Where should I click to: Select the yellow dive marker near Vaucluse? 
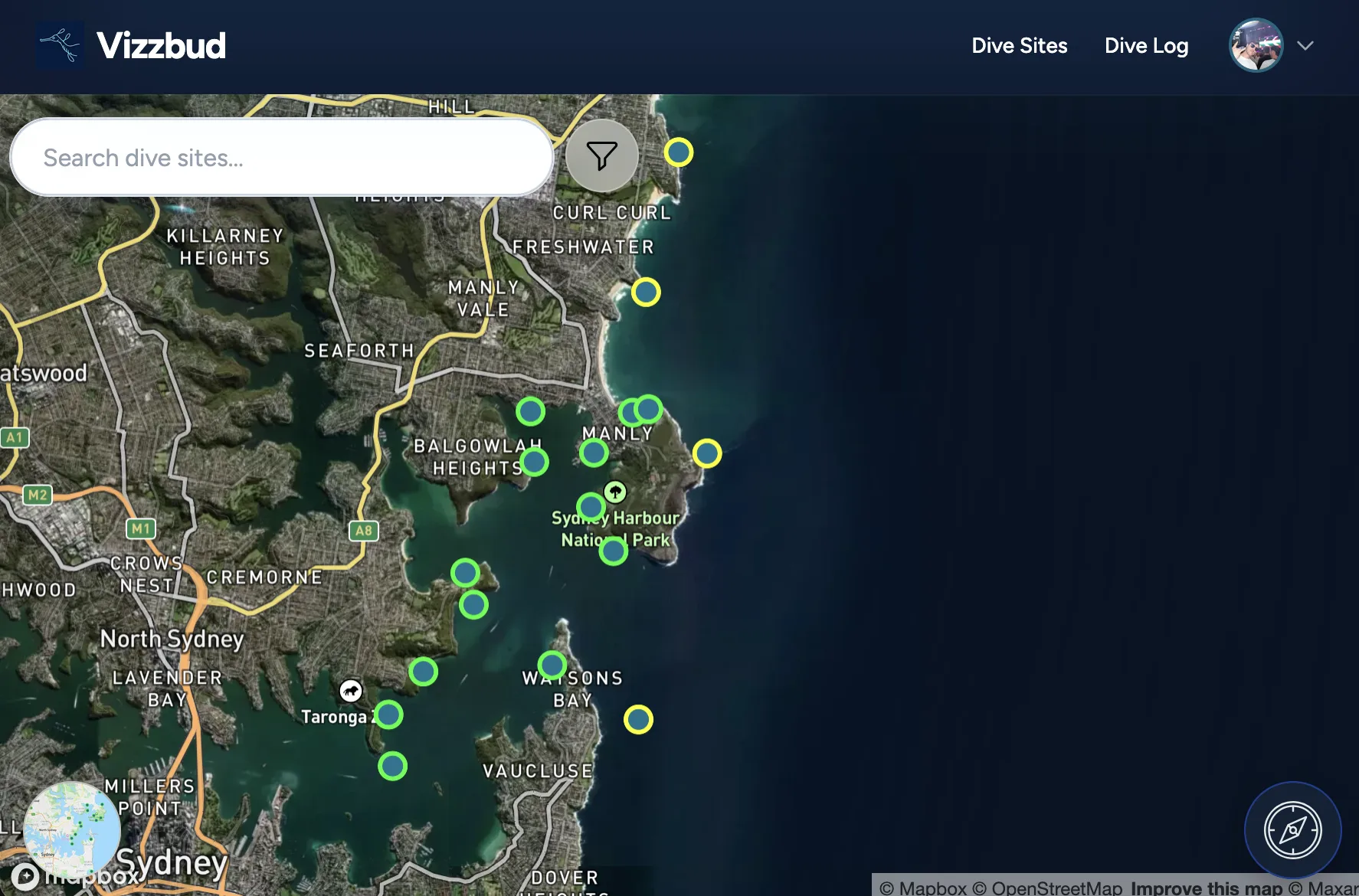[640, 719]
